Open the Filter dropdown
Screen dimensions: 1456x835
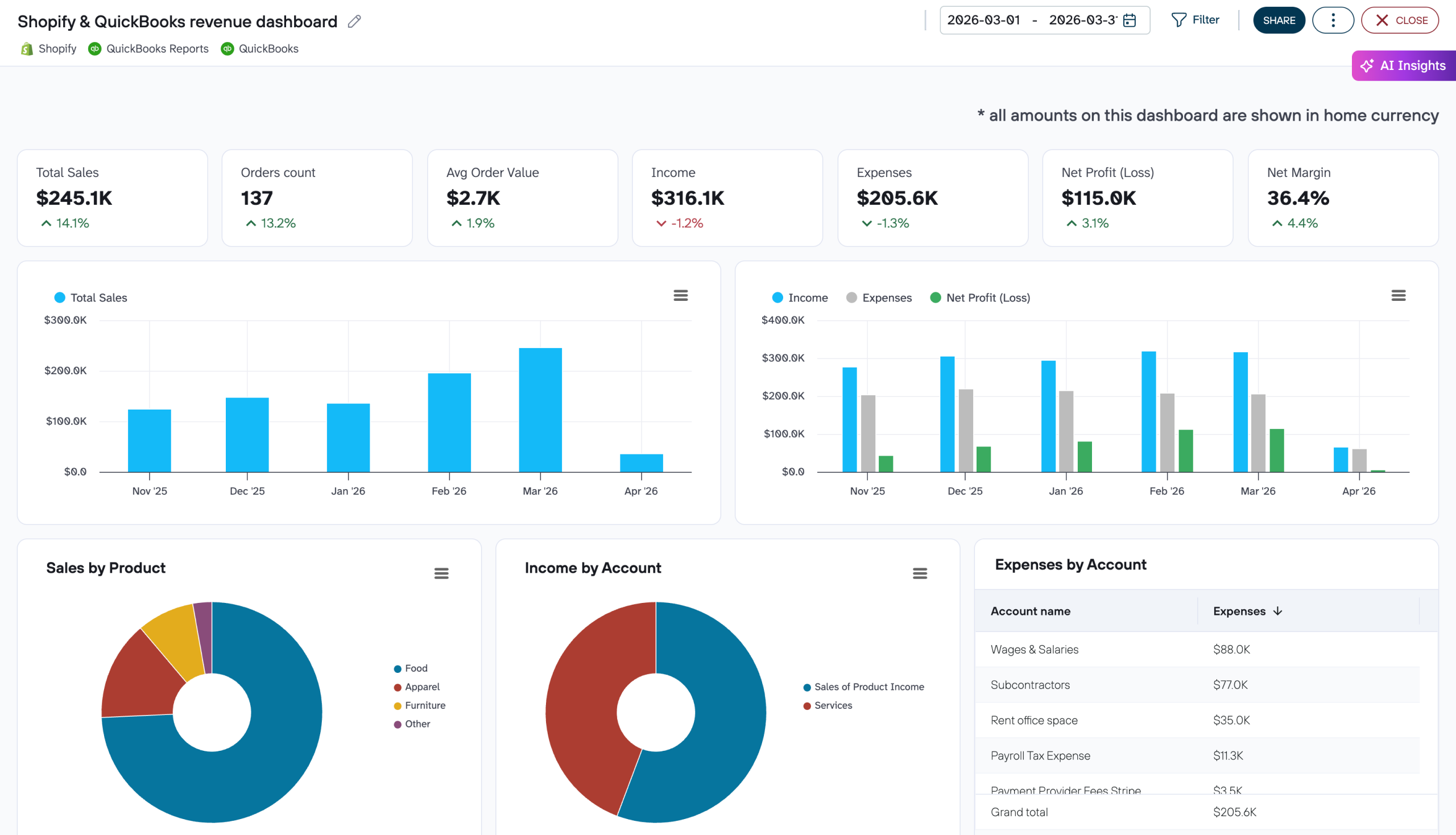(1196, 19)
